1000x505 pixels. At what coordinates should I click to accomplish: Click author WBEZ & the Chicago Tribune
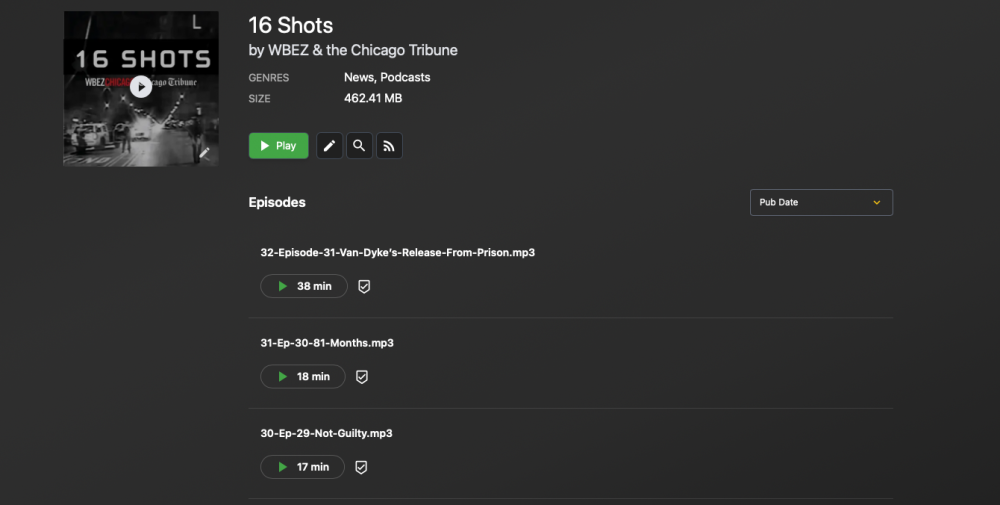click(x=362, y=50)
